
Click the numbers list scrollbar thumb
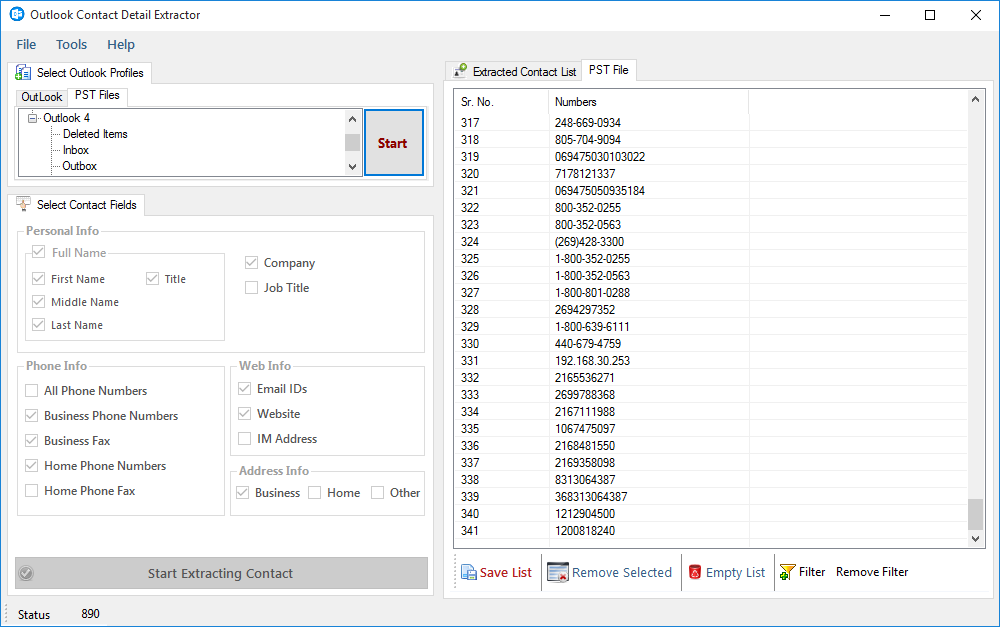pos(975,514)
